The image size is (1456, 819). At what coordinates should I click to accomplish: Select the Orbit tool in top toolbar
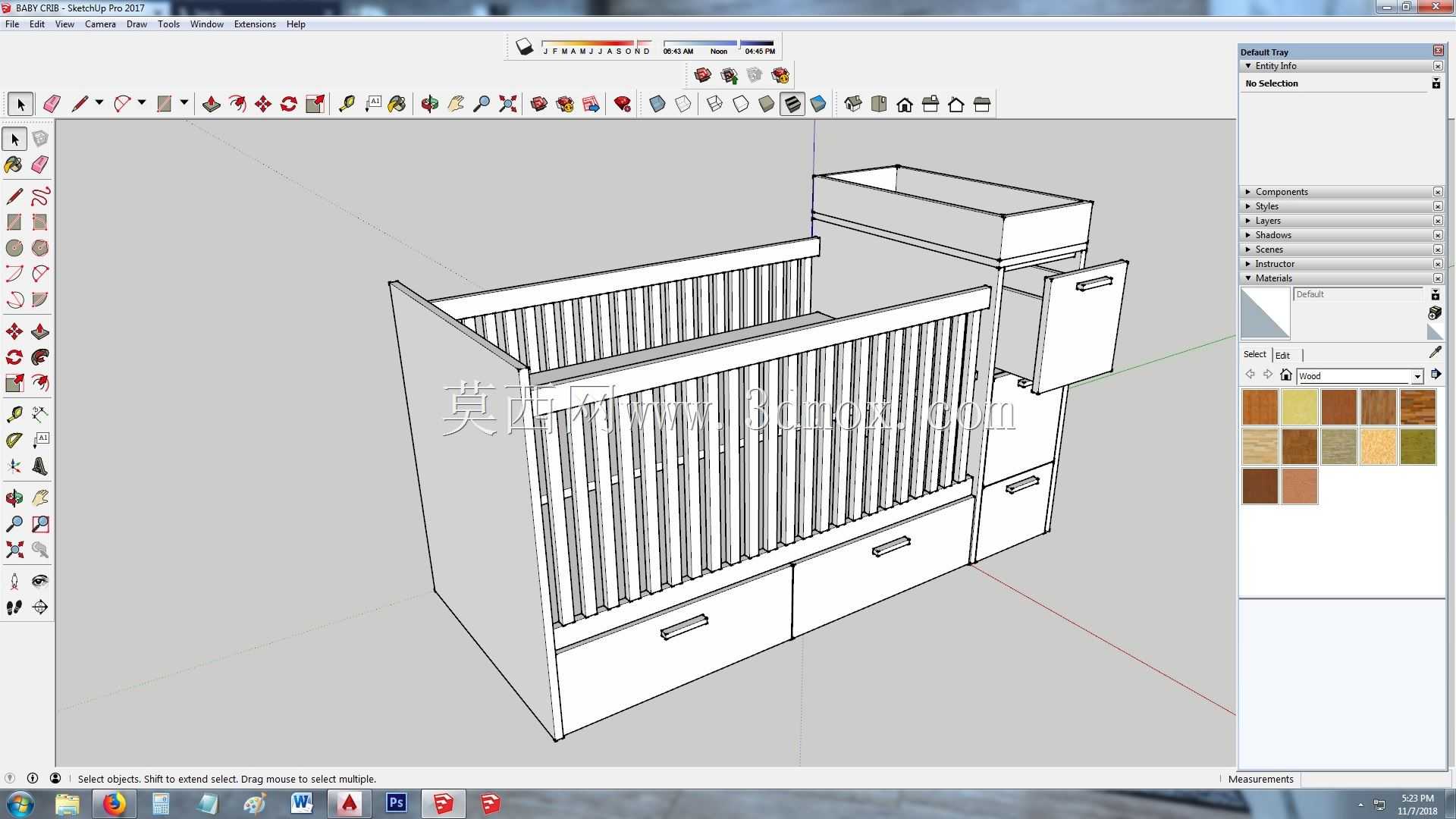430,104
